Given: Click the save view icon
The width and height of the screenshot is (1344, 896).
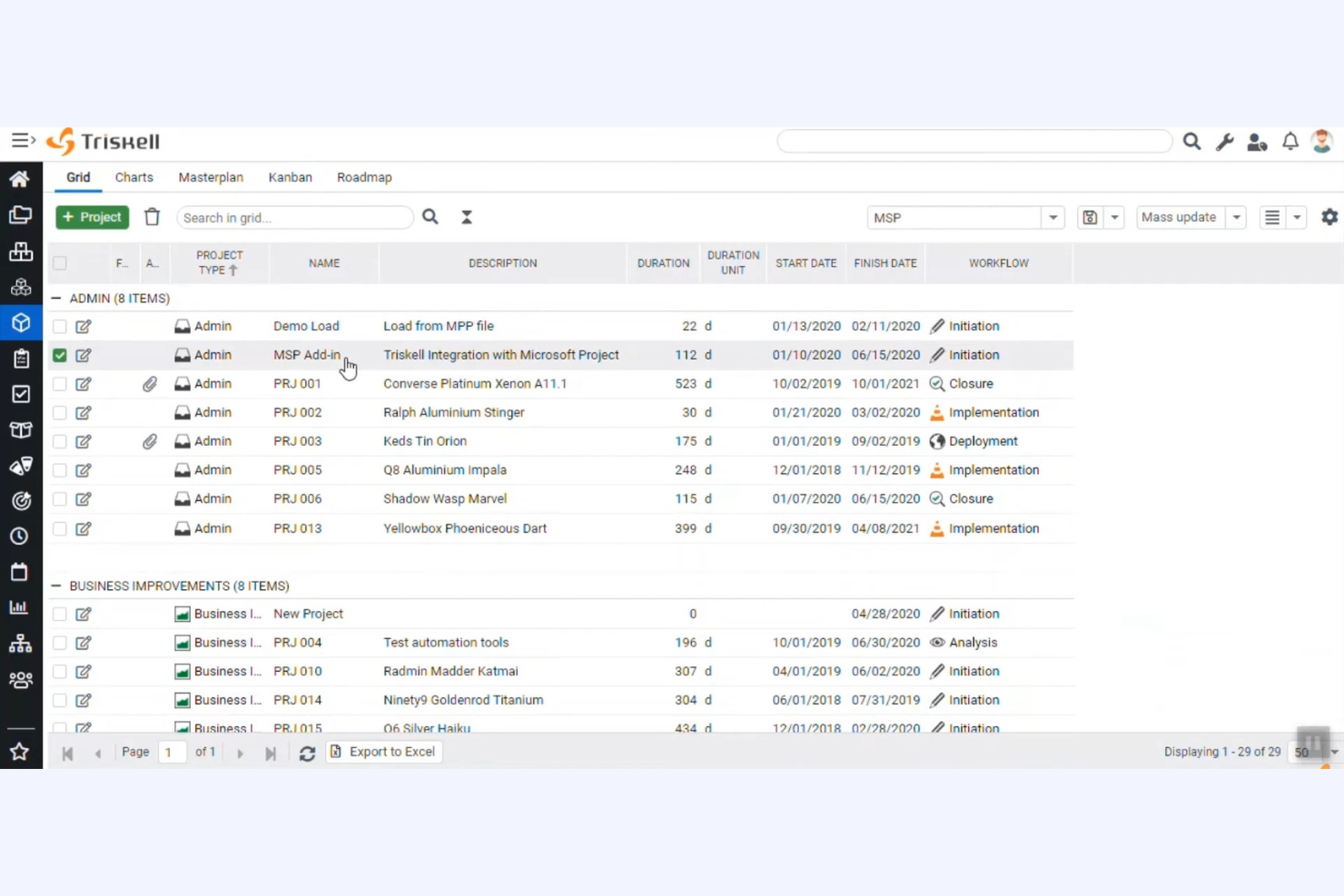Looking at the screenshot, I should click(1090, 217).
